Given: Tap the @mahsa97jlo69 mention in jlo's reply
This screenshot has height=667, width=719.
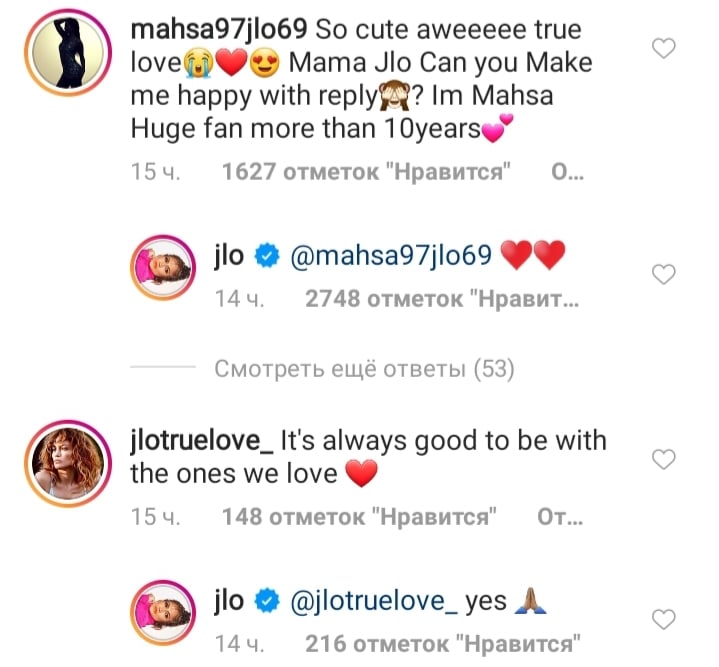Looking at the screenshot, I should [391, 257].
